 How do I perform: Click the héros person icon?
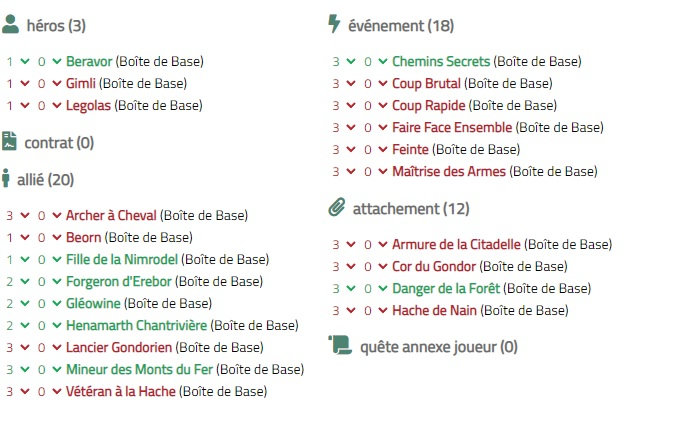(10, 24)
